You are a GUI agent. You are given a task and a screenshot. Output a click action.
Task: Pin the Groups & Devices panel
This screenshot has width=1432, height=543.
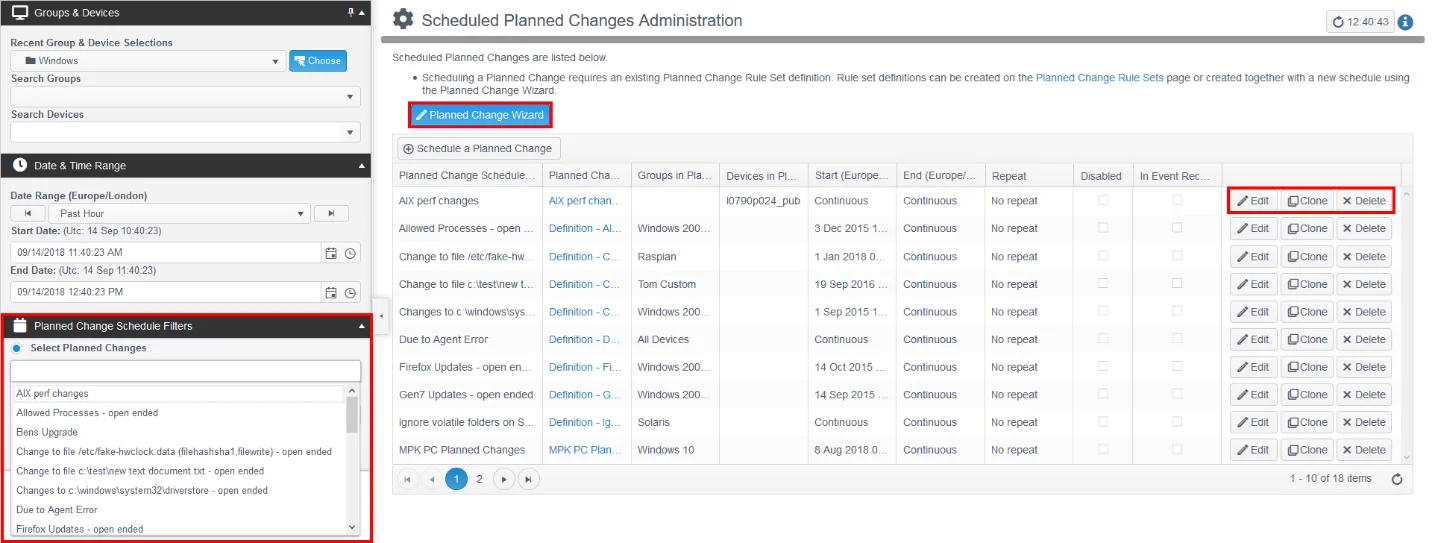click(350, 13)
